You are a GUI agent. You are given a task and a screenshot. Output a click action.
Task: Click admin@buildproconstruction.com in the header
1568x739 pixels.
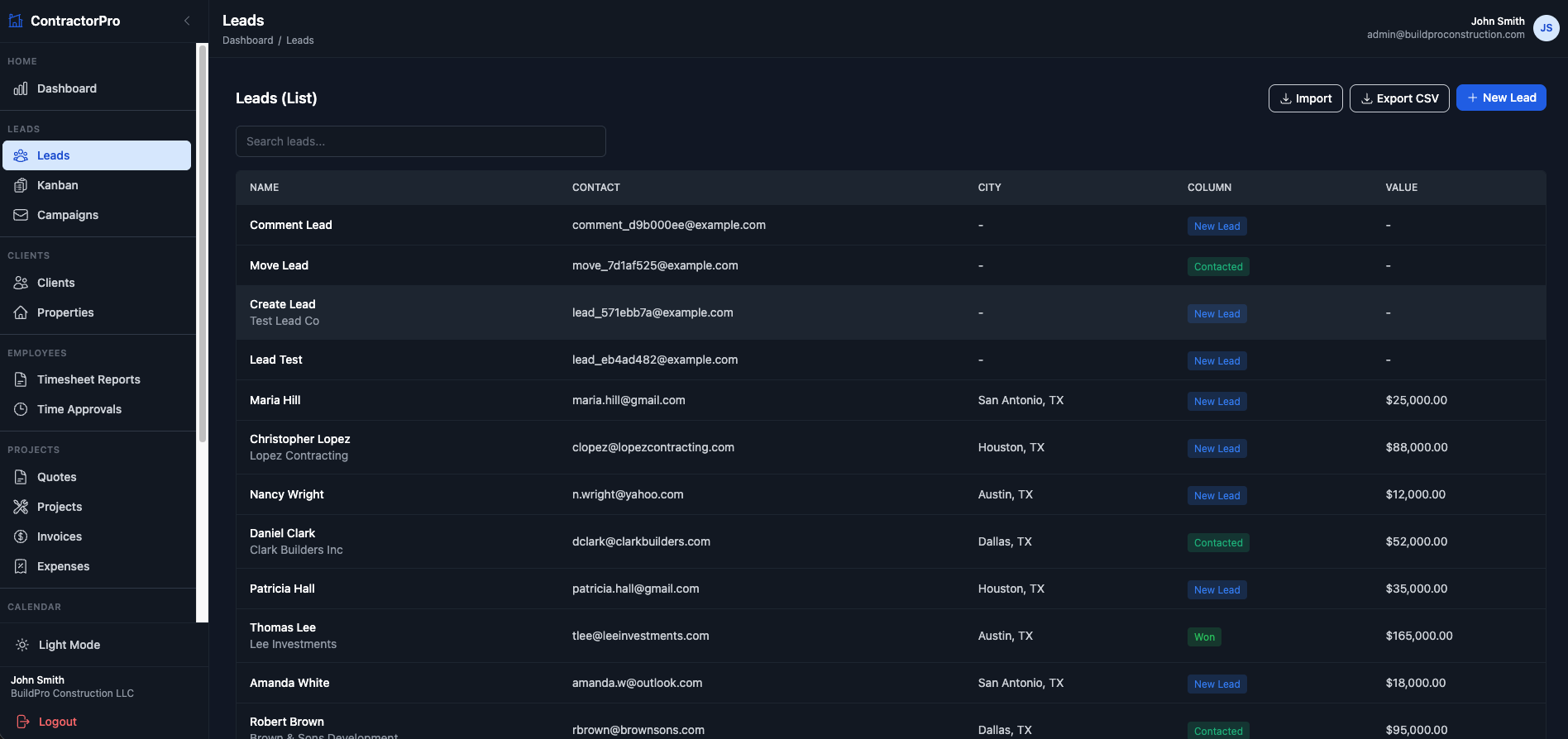tap(1445, 35)
